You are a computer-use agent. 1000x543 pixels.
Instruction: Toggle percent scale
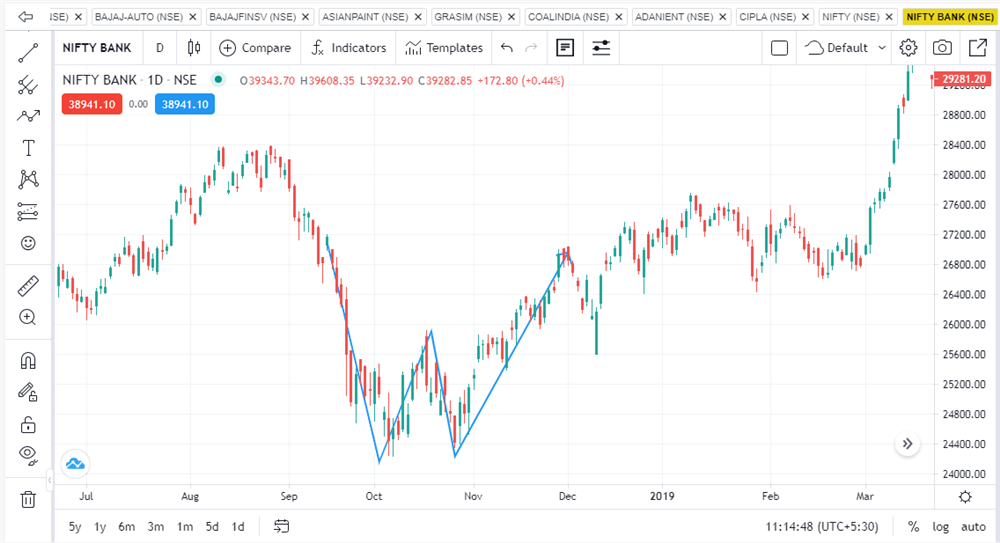[914, 527]
